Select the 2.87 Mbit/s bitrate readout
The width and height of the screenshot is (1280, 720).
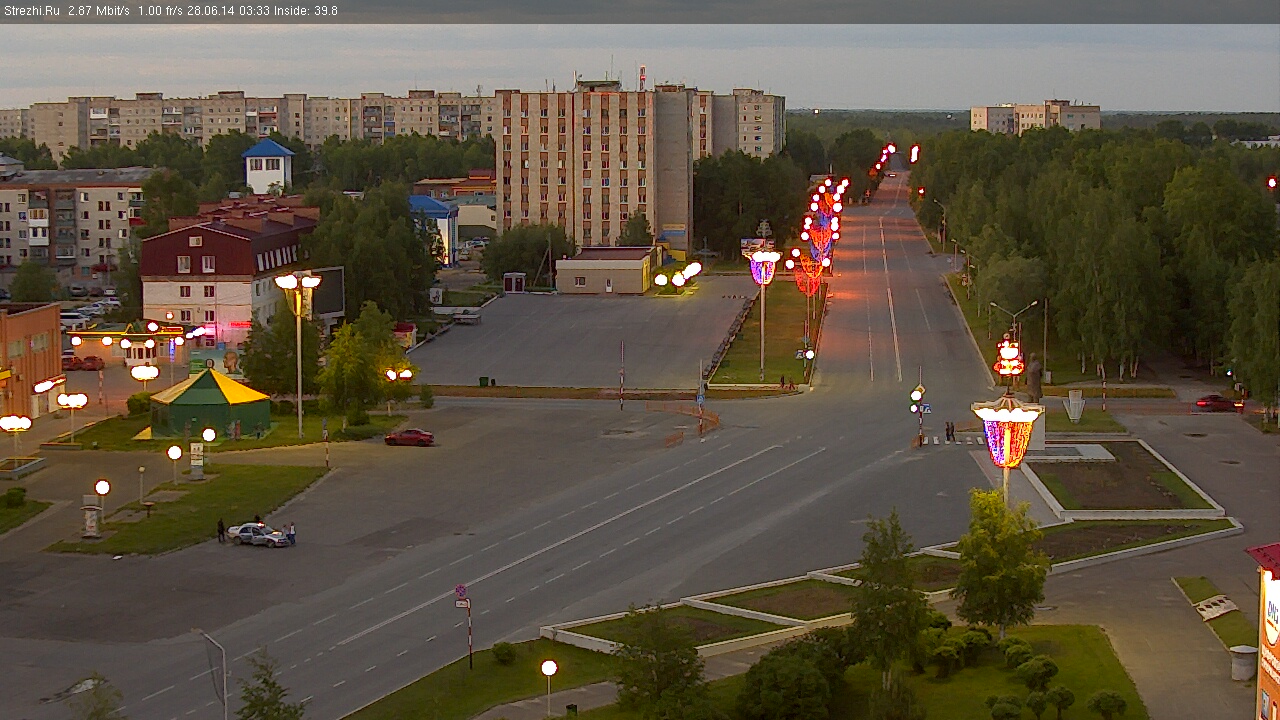[x=99, y=11]
